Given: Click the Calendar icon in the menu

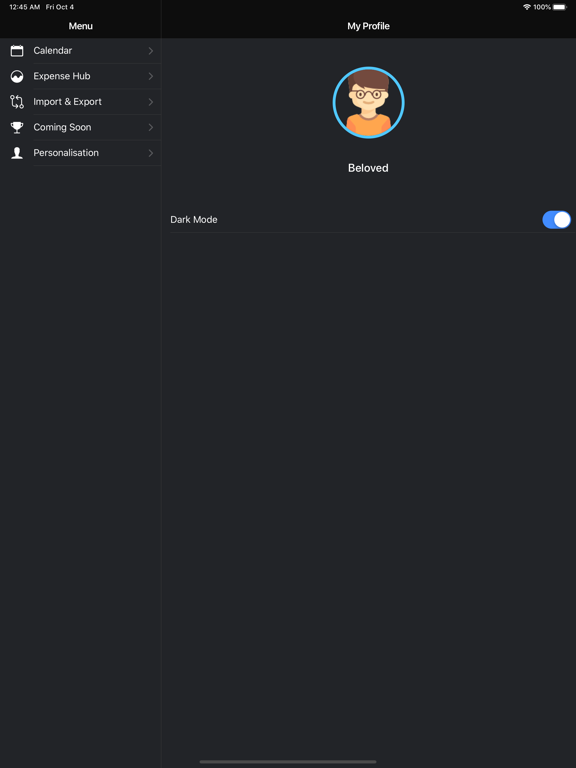Looking at the screenshot, I should click(x=17, y=51).
